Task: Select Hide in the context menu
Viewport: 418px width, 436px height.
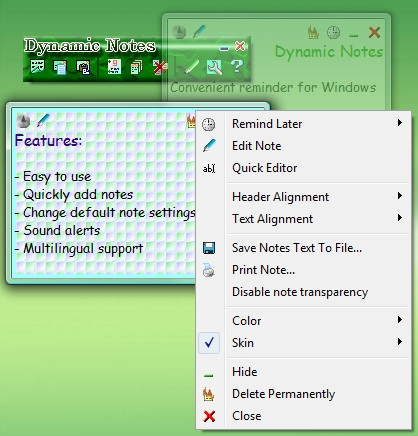Action: [303, 372]
